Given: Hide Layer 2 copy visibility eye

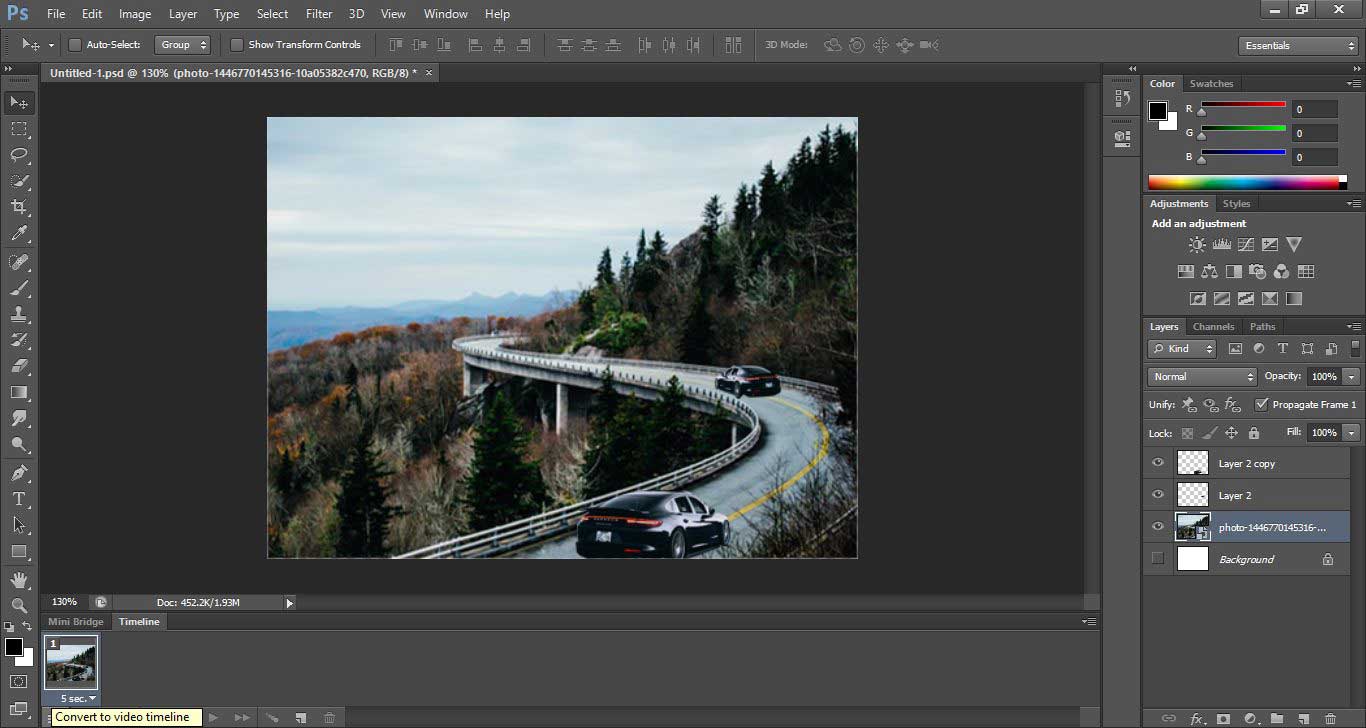Looking at the screenshot, I should coord(1158,463).
